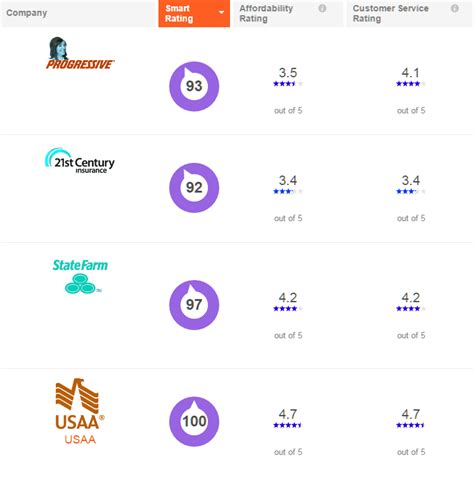The width and height of the screenshot is (474, 479).
Task: Sort by the Smart Rating column
Action: point(194,13)
